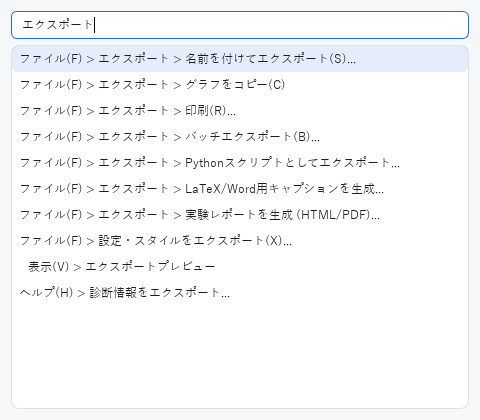Image resolution: width=480 pixels, height=420 pixels.
Task: Choose グラフをコピー(C) command
Action: [x=240, y=85]
